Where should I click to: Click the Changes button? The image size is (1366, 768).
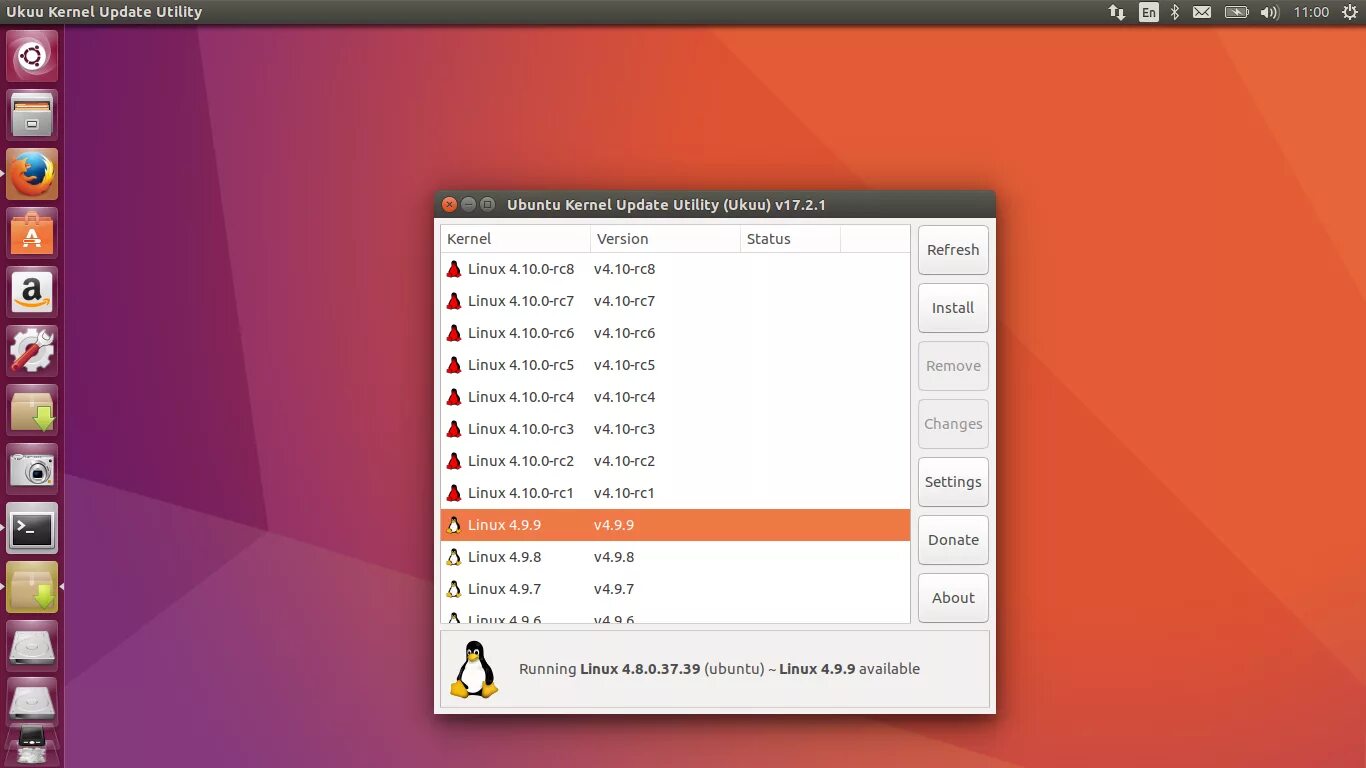point(953,424)
